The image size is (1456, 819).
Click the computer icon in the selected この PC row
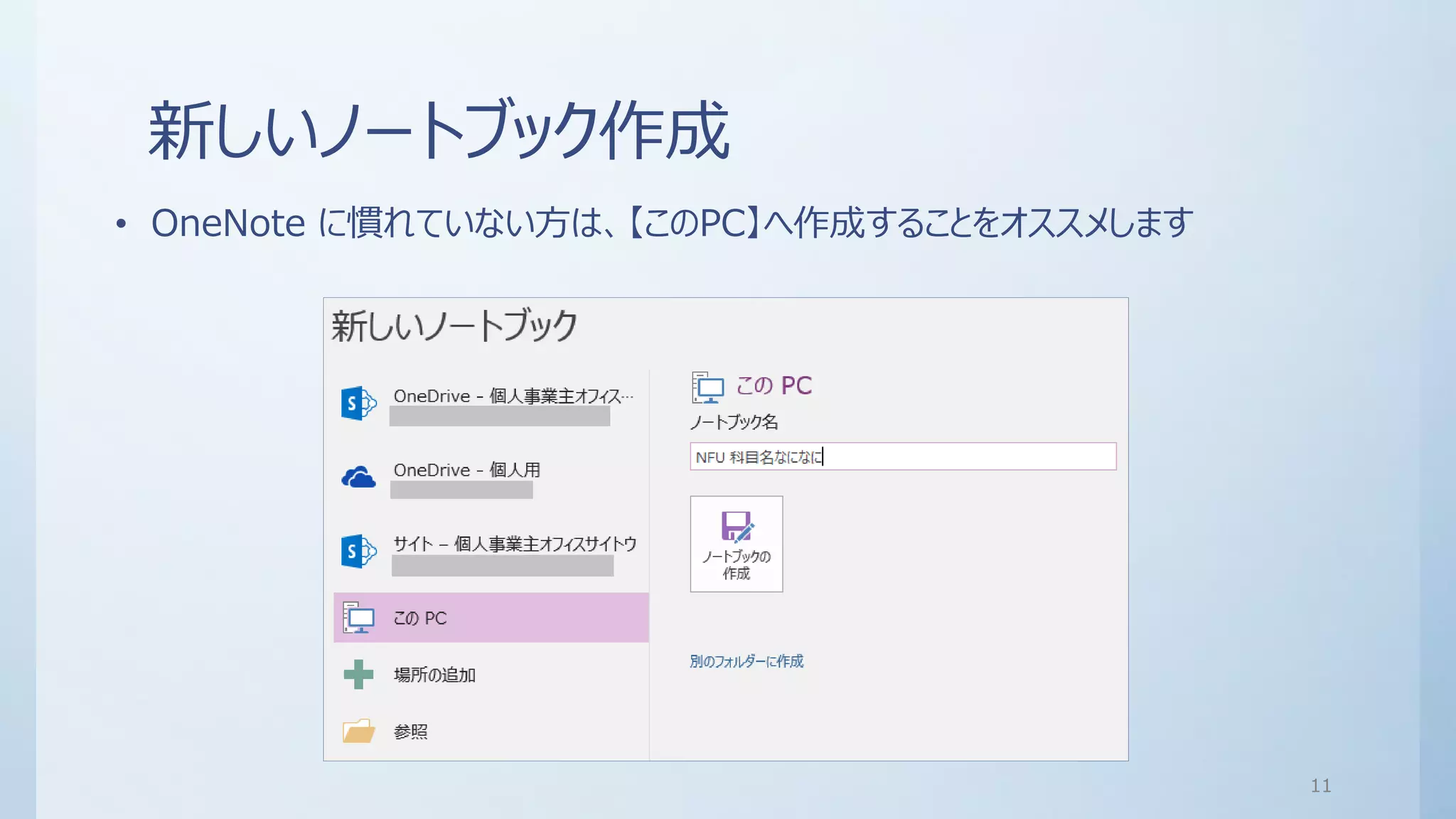(358, 618)
